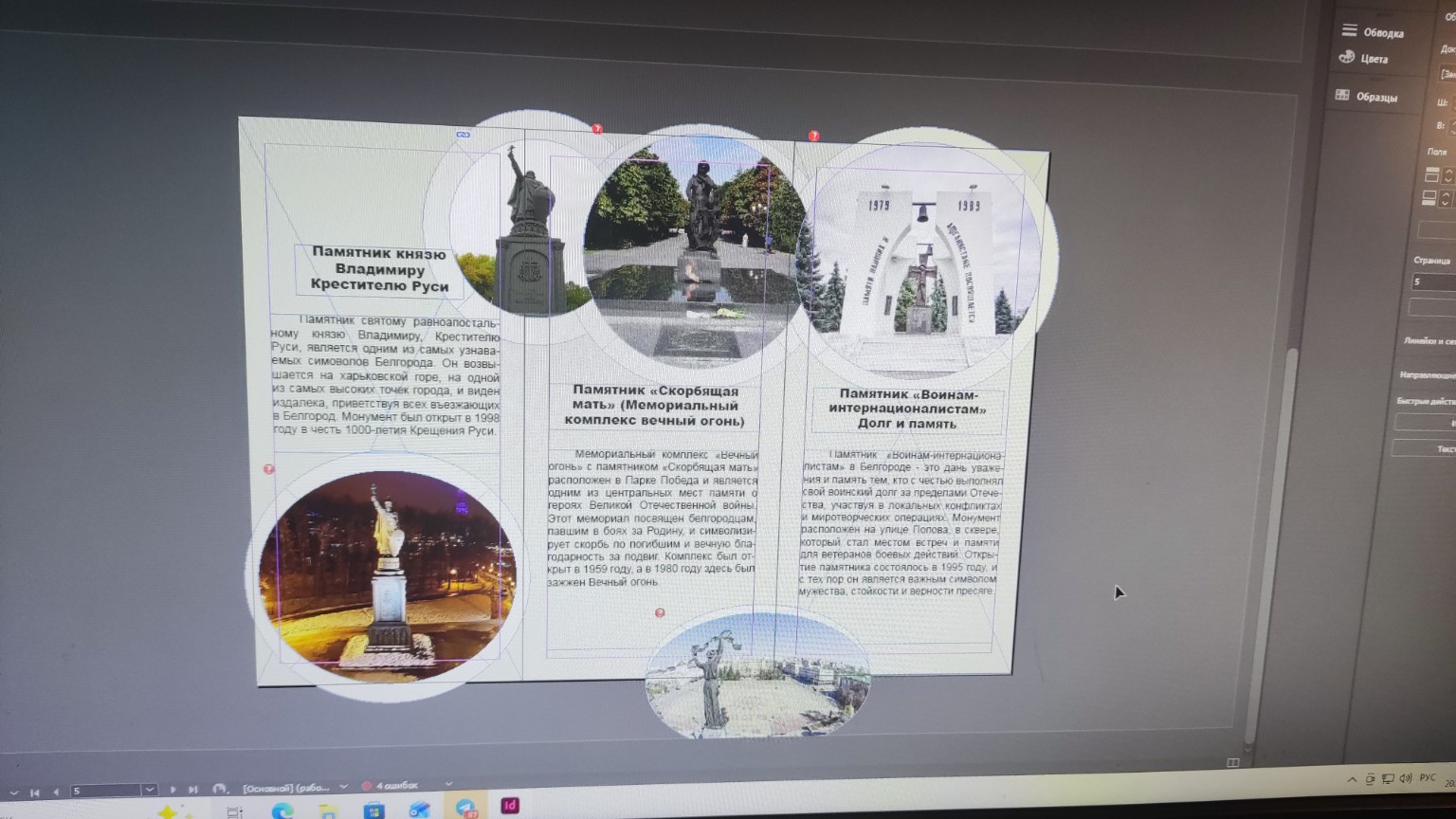Select heading Памятник князю Владимиру Крестителю Руси
Screen dimensions: 1456x819
[x=379, y=269]
